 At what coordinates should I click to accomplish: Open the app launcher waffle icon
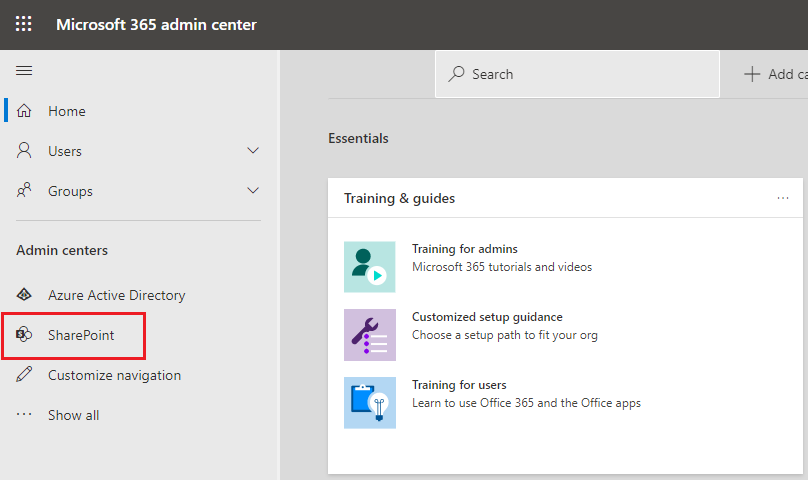pos(23,24)
